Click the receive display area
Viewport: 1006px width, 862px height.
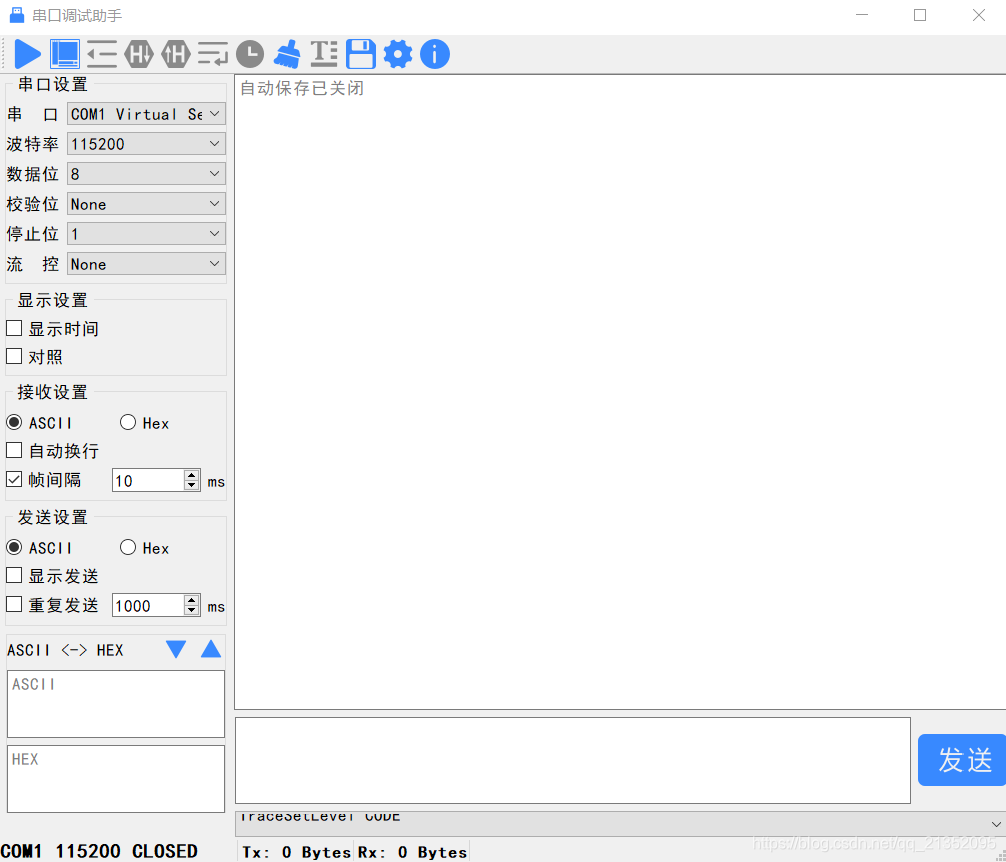pos(620,392)
